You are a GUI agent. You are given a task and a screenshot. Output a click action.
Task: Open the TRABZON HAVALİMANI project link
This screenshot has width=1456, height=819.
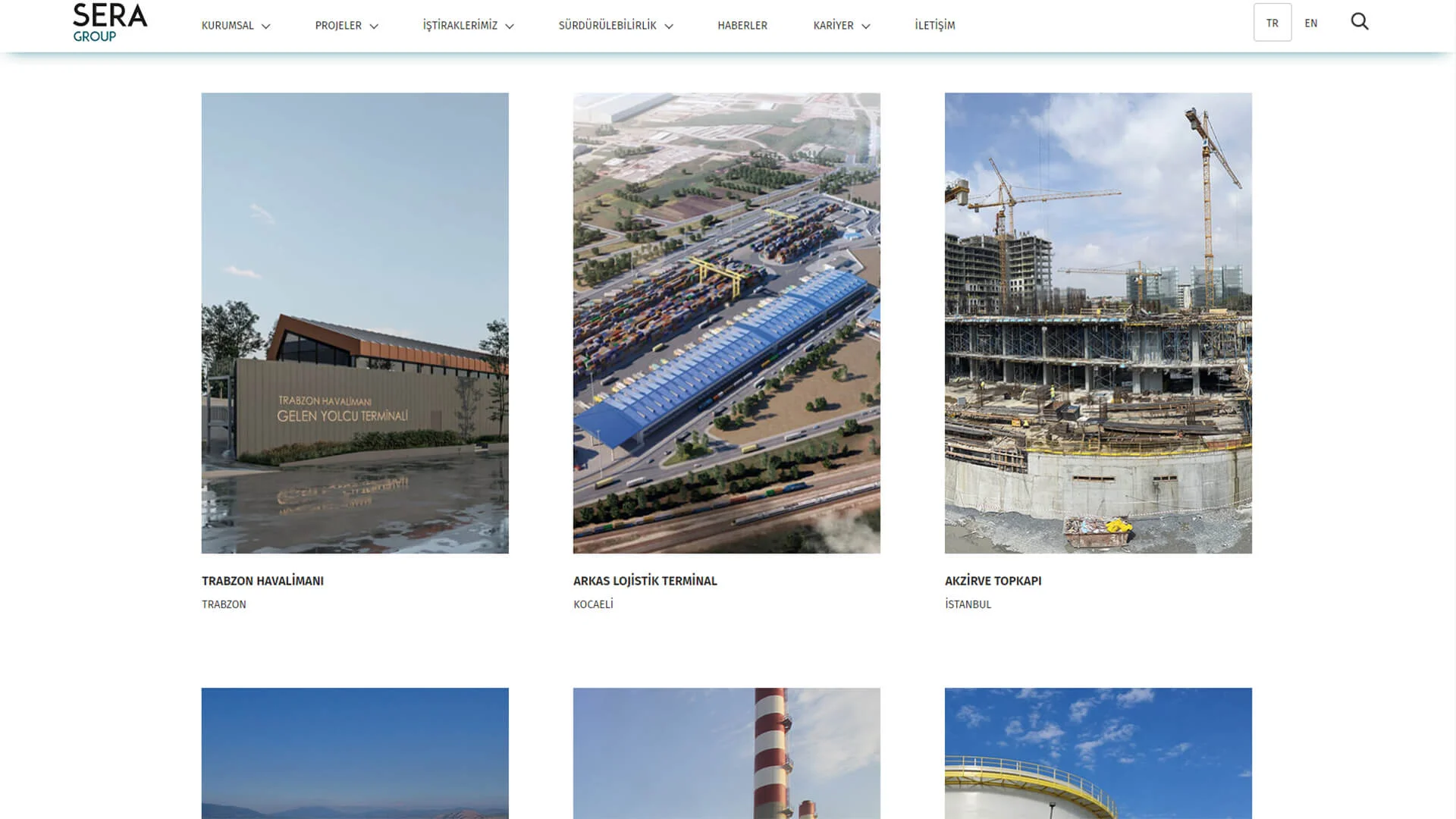tap(262, 581)
